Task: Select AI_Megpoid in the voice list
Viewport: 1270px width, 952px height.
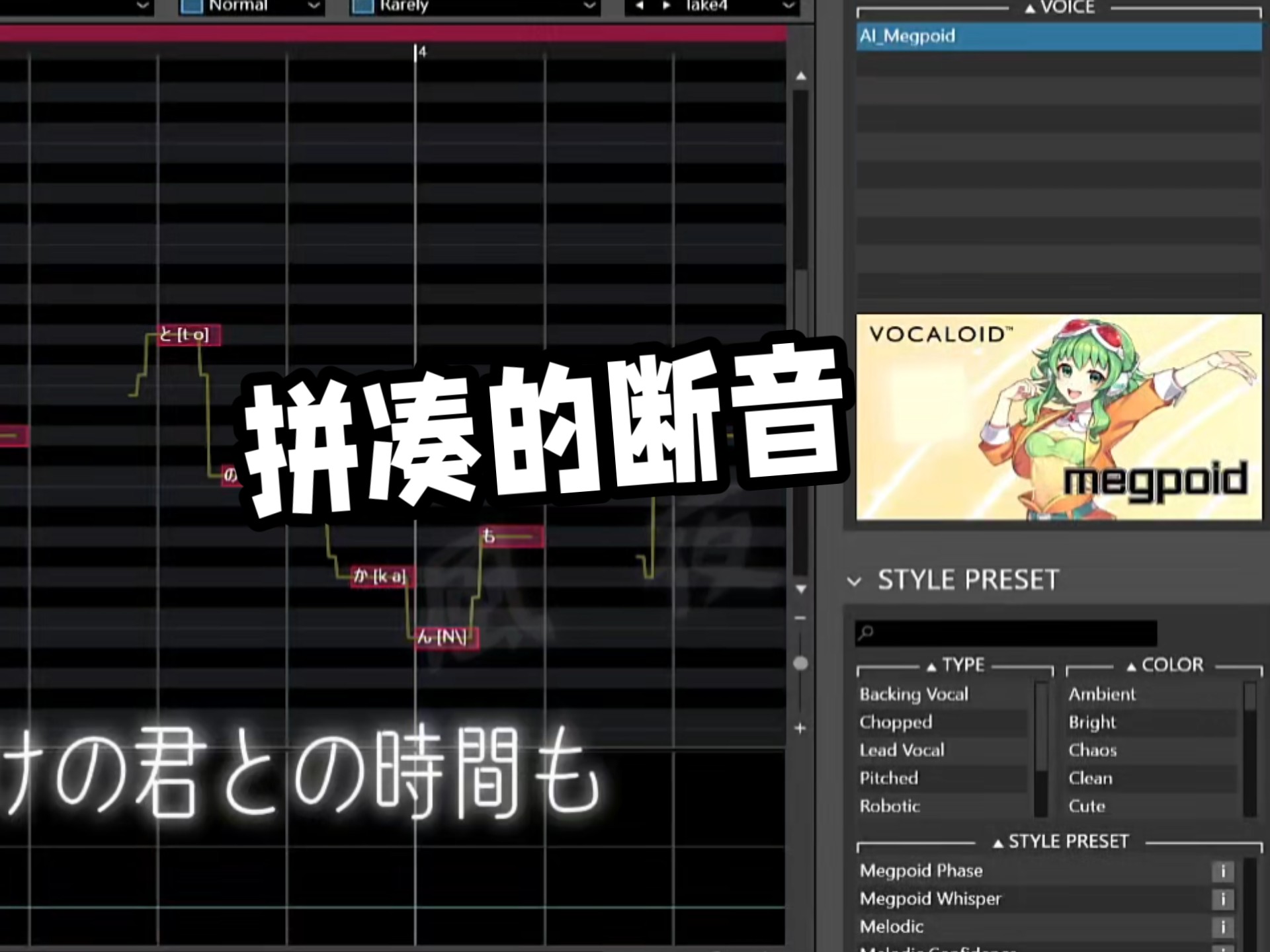Action: [x=1059, y=36]
